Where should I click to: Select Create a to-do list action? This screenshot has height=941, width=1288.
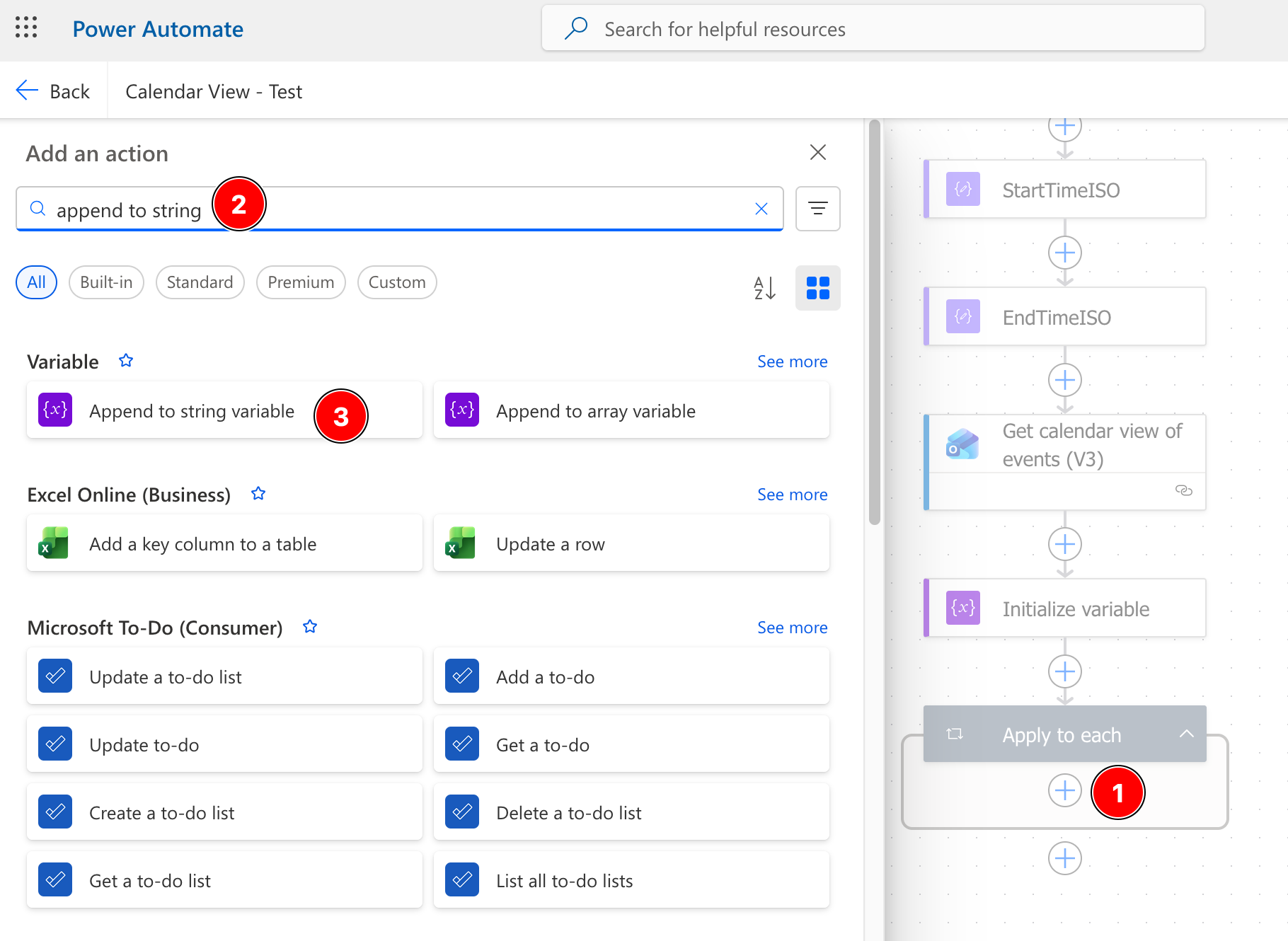[x=224, y=812]
